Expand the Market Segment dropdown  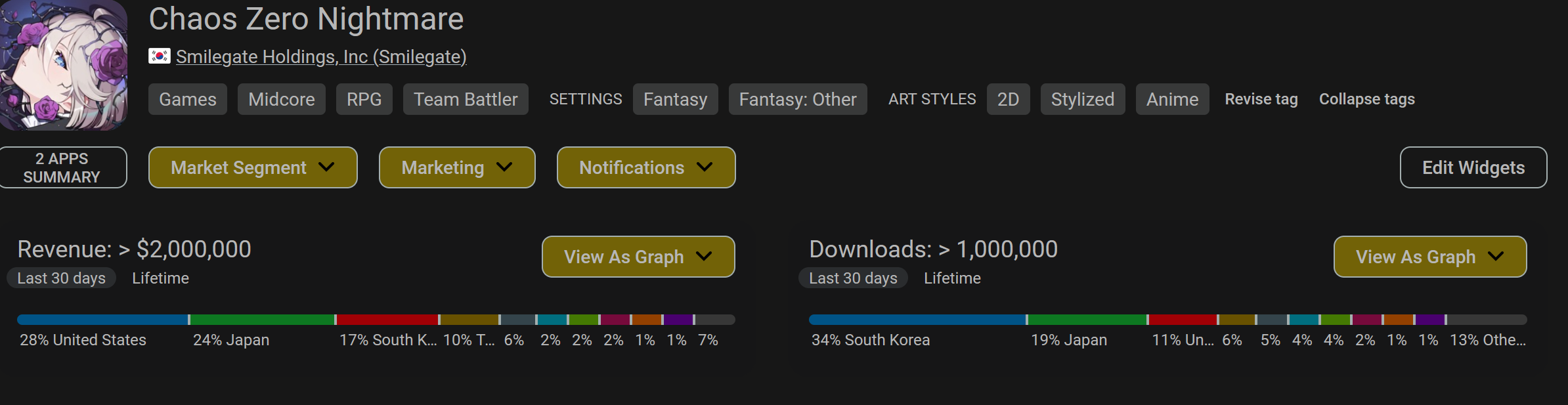click(253, 167)
